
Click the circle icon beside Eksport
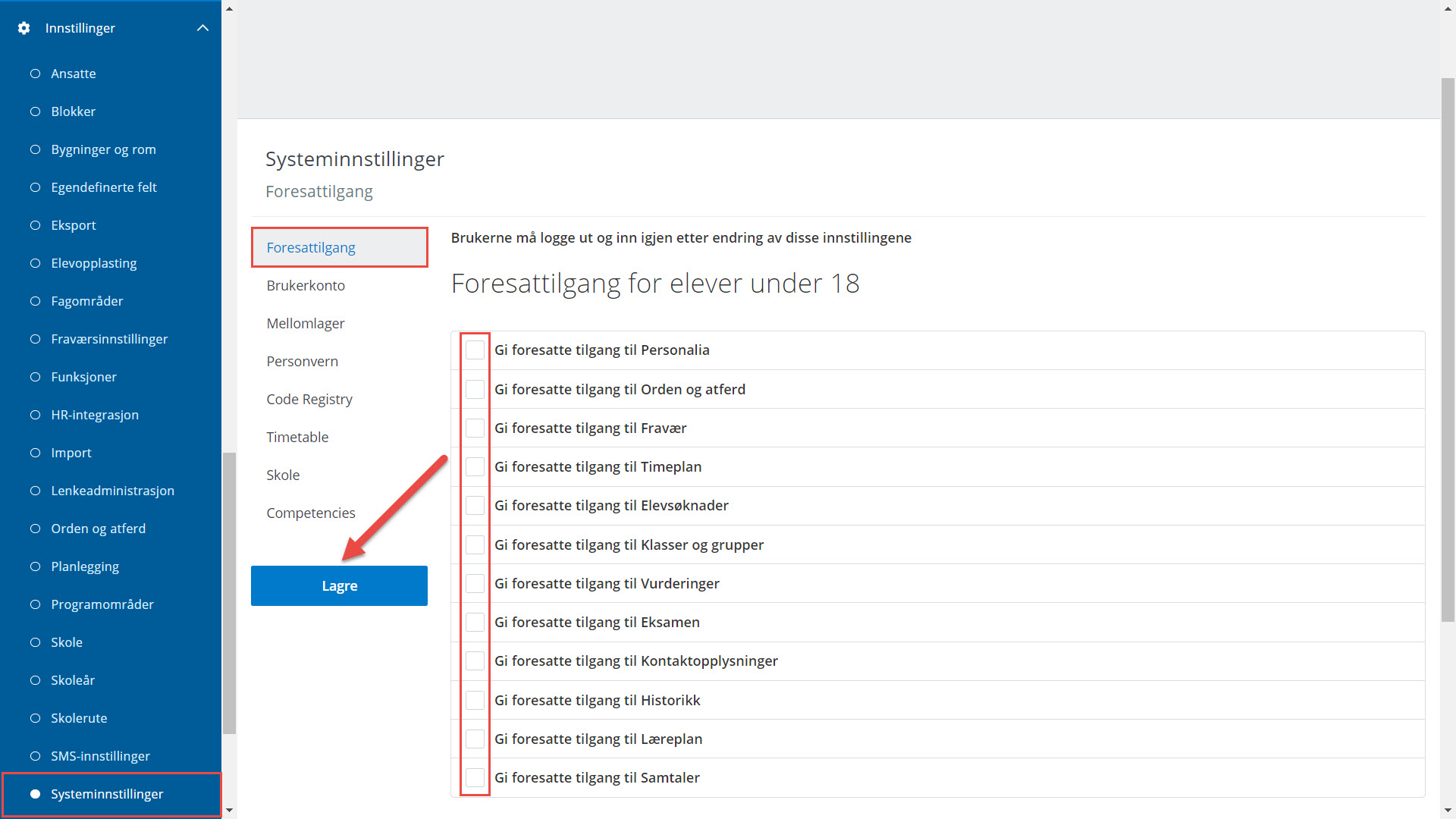click(35, 225)
